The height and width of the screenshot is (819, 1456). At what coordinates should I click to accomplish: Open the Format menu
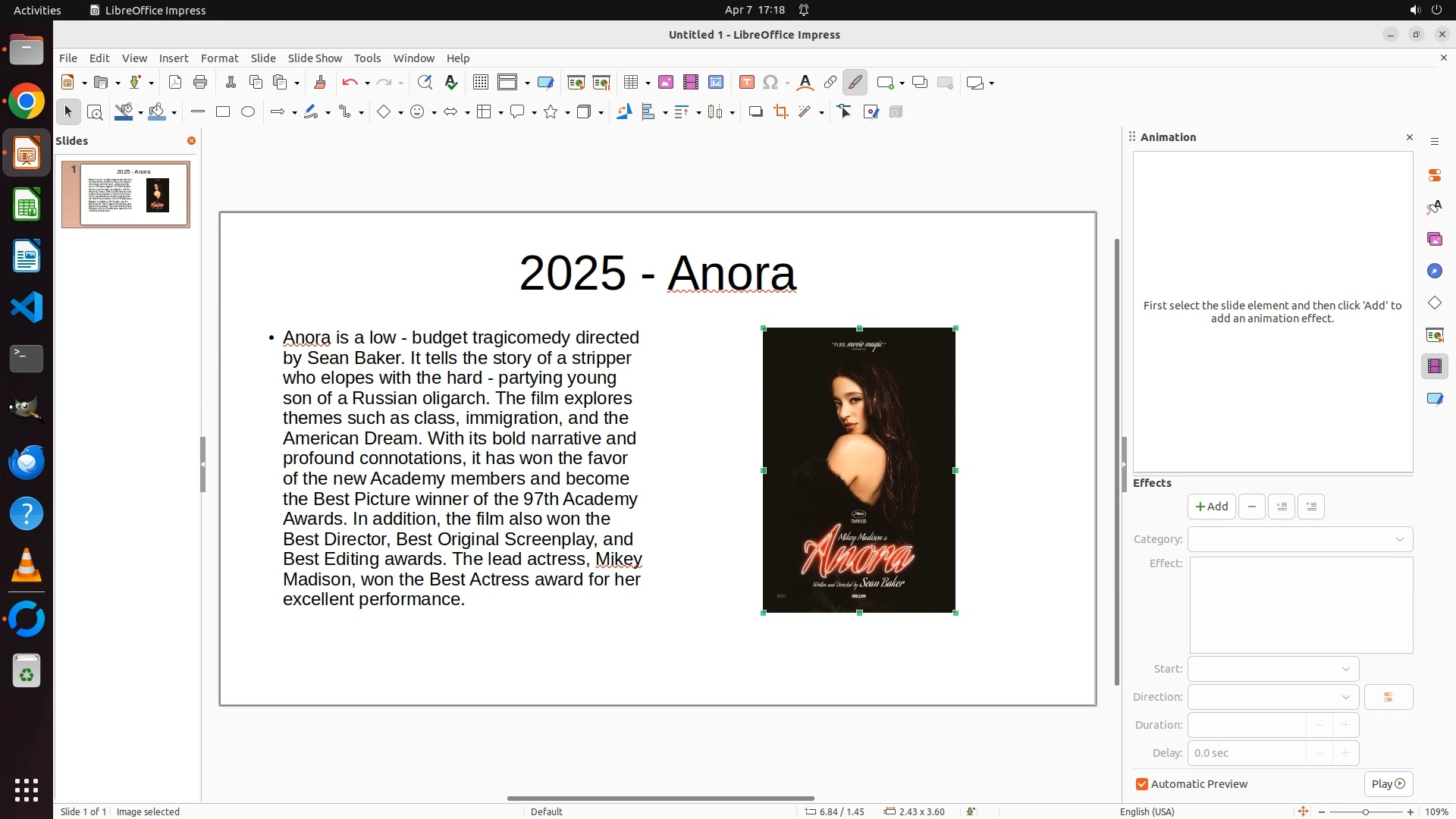point(219,58)
